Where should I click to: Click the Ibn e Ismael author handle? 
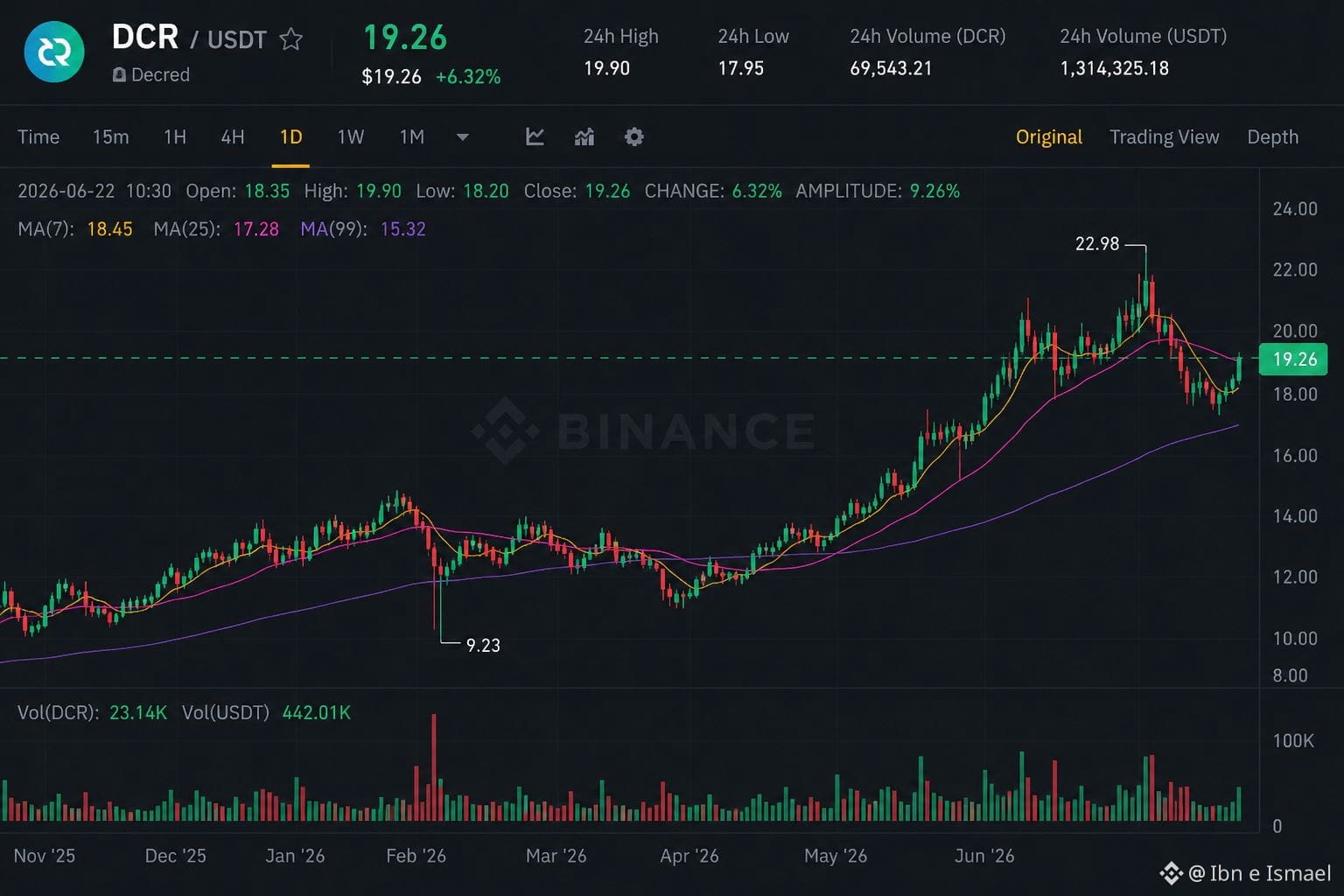coord(1260,872)
